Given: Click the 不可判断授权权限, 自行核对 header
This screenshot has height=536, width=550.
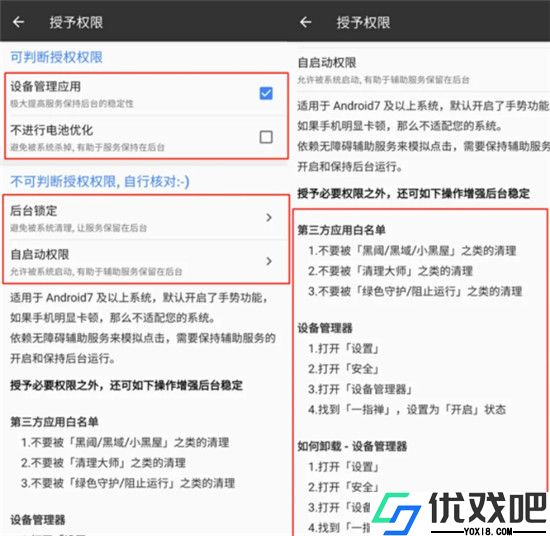Looking at the screenshot, I should click(x=100, y=181).
